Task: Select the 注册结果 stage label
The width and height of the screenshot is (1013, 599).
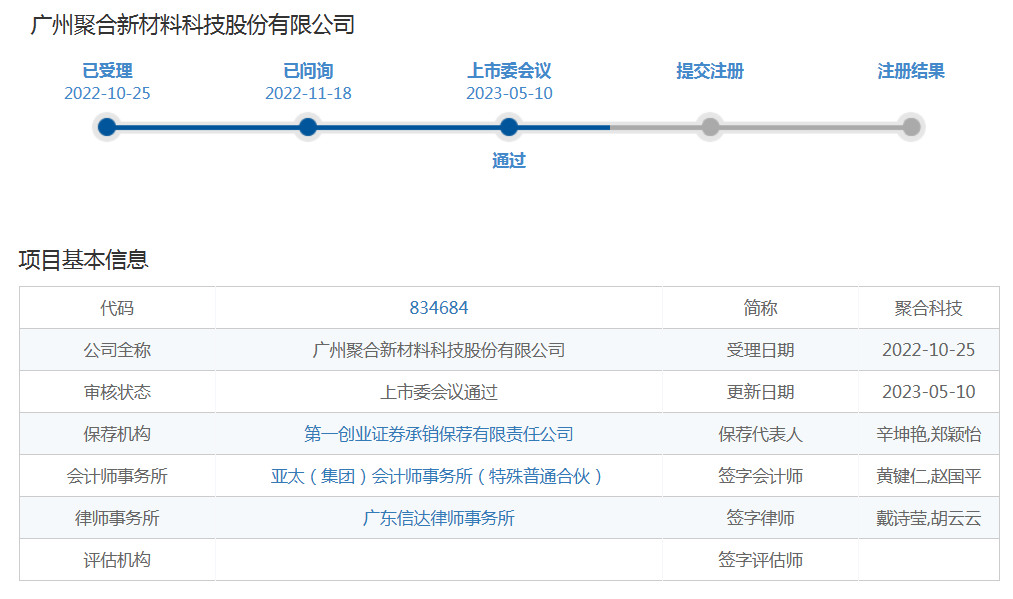Action: click(911, 70)
